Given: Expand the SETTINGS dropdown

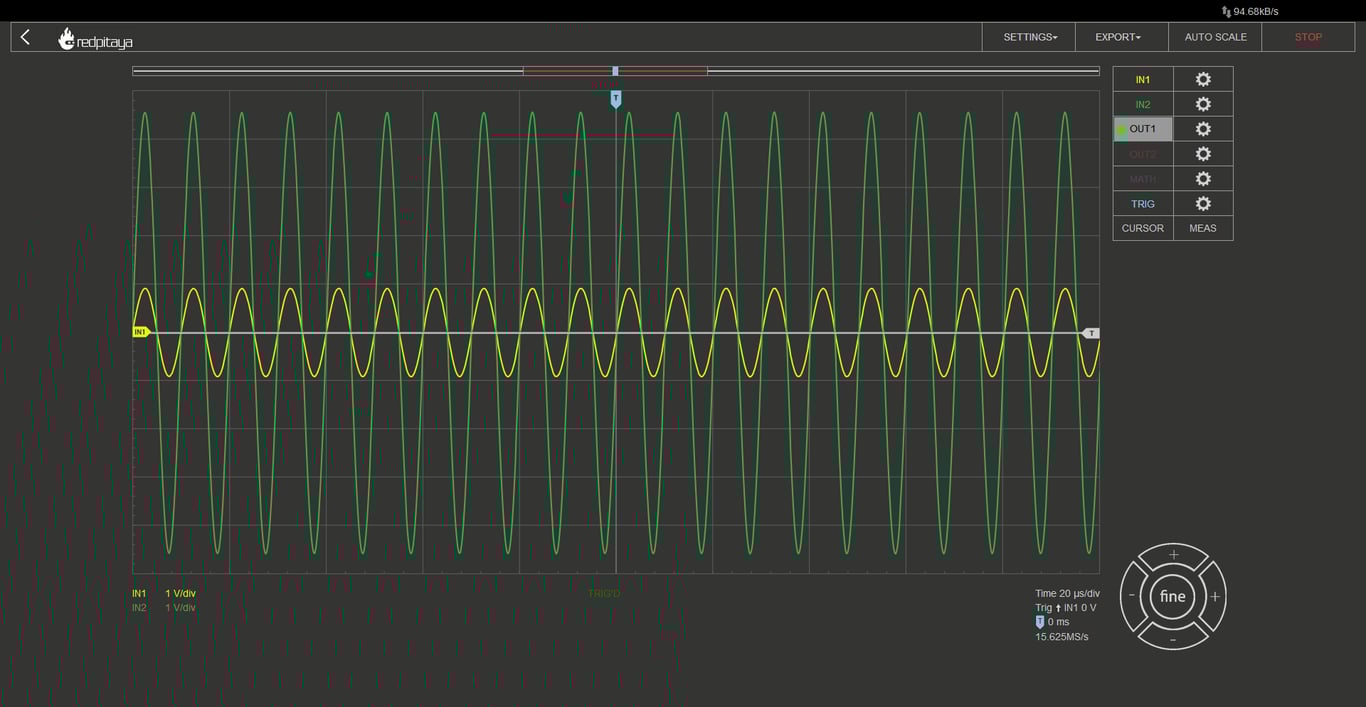Looking at the screenshot, I should (1029, 37).
